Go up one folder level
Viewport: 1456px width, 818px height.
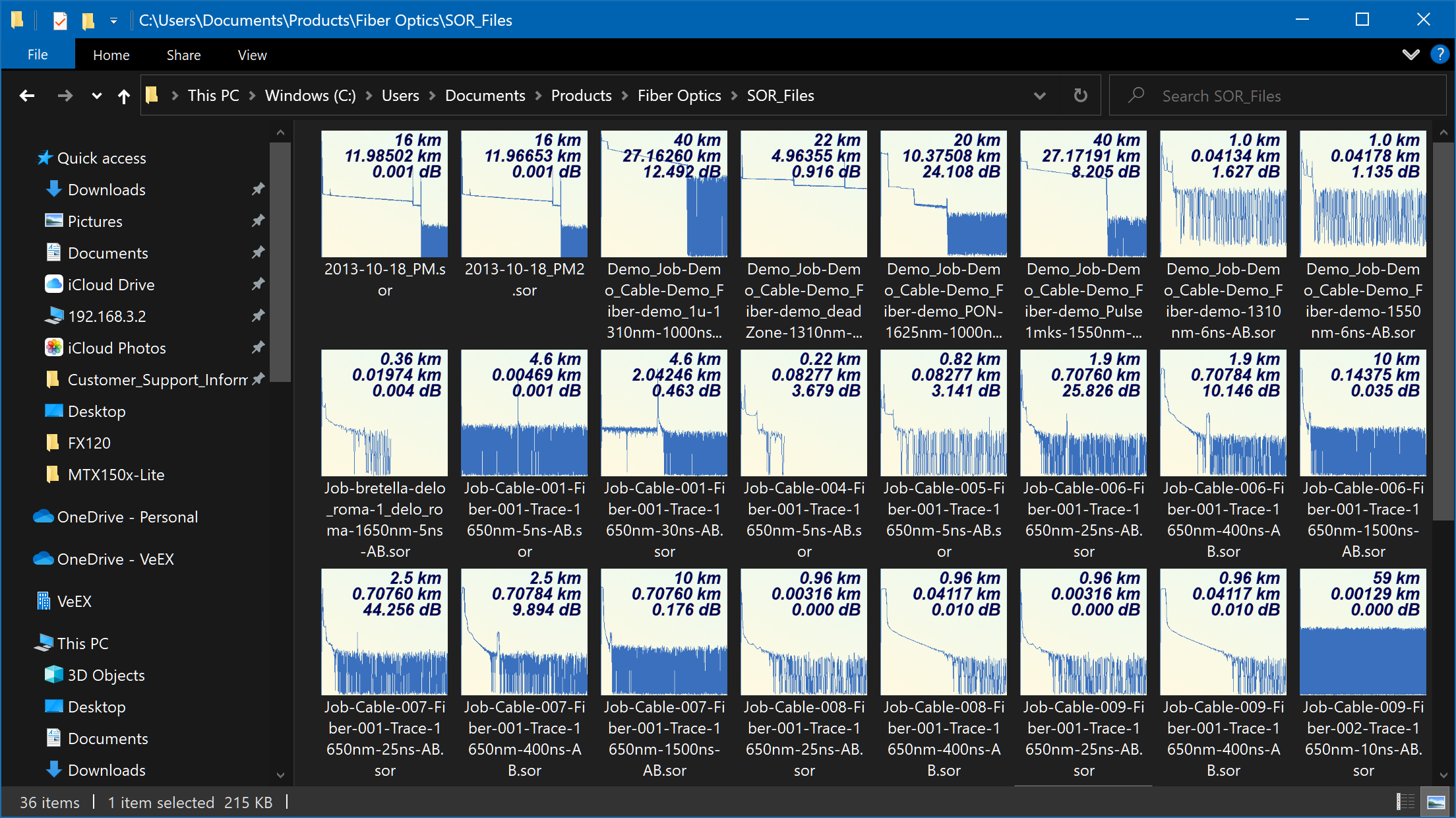click(x=123, y=96)
